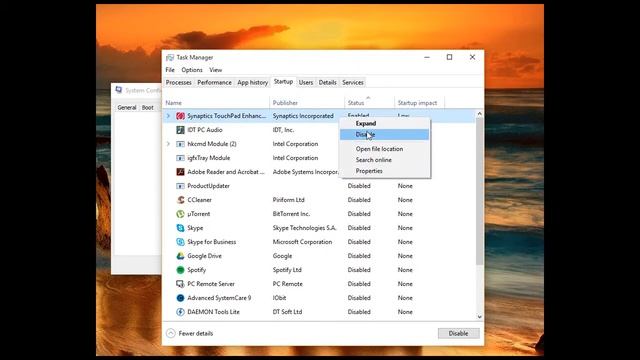Choose Disable in the context menu
640x360 pixels.
pyautogui.click(x=384, y=134)
